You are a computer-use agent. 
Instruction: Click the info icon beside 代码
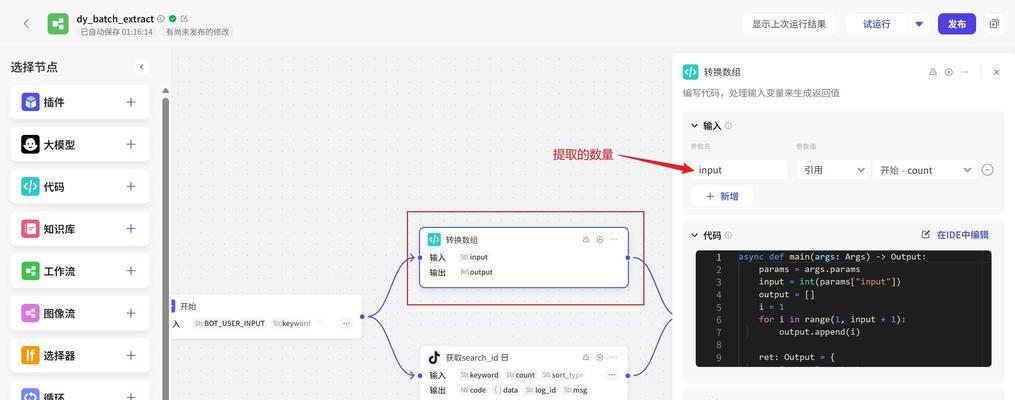pos(728,235)
